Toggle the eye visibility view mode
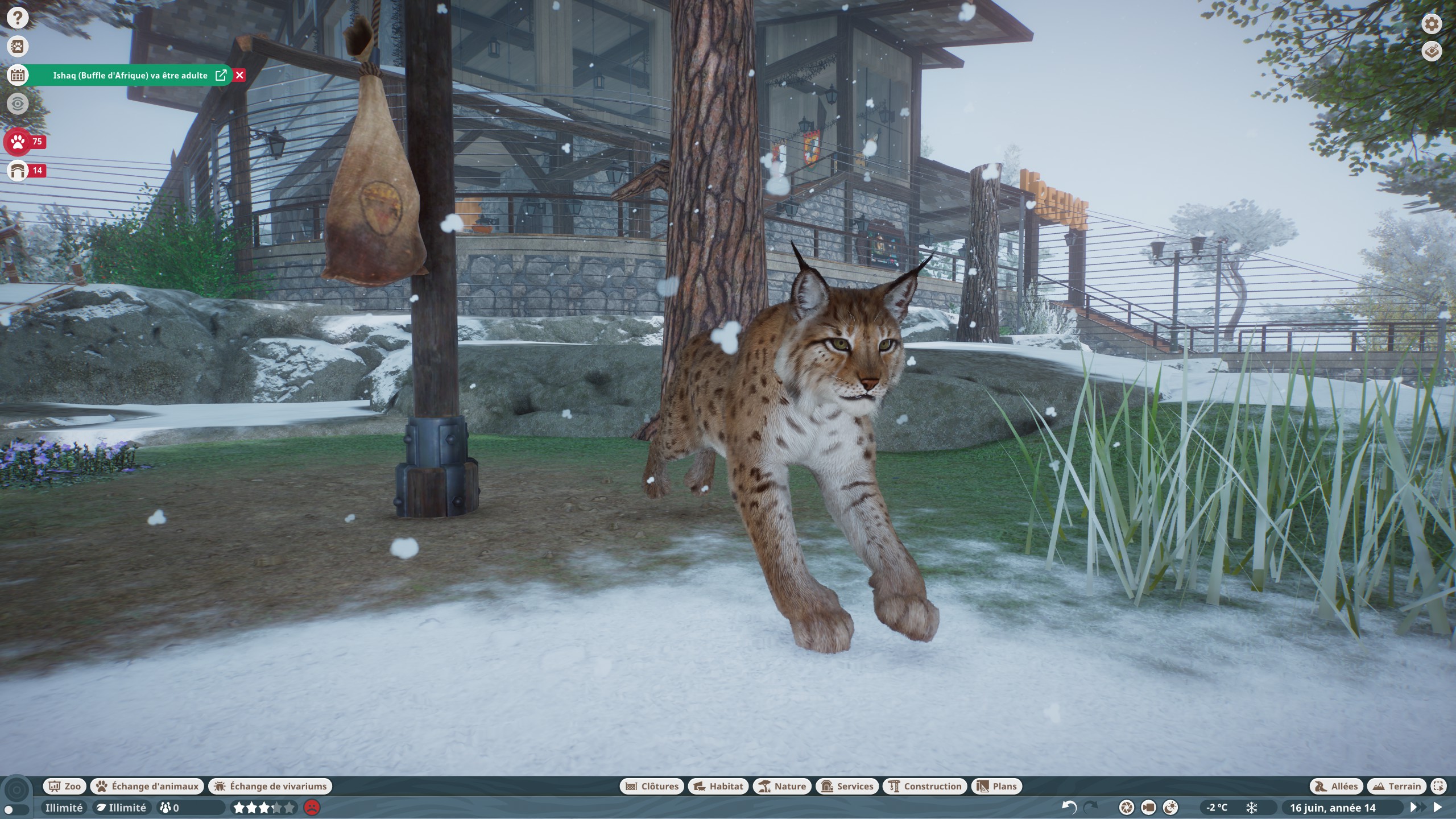The image size is (1456, 819). point(18,104)
